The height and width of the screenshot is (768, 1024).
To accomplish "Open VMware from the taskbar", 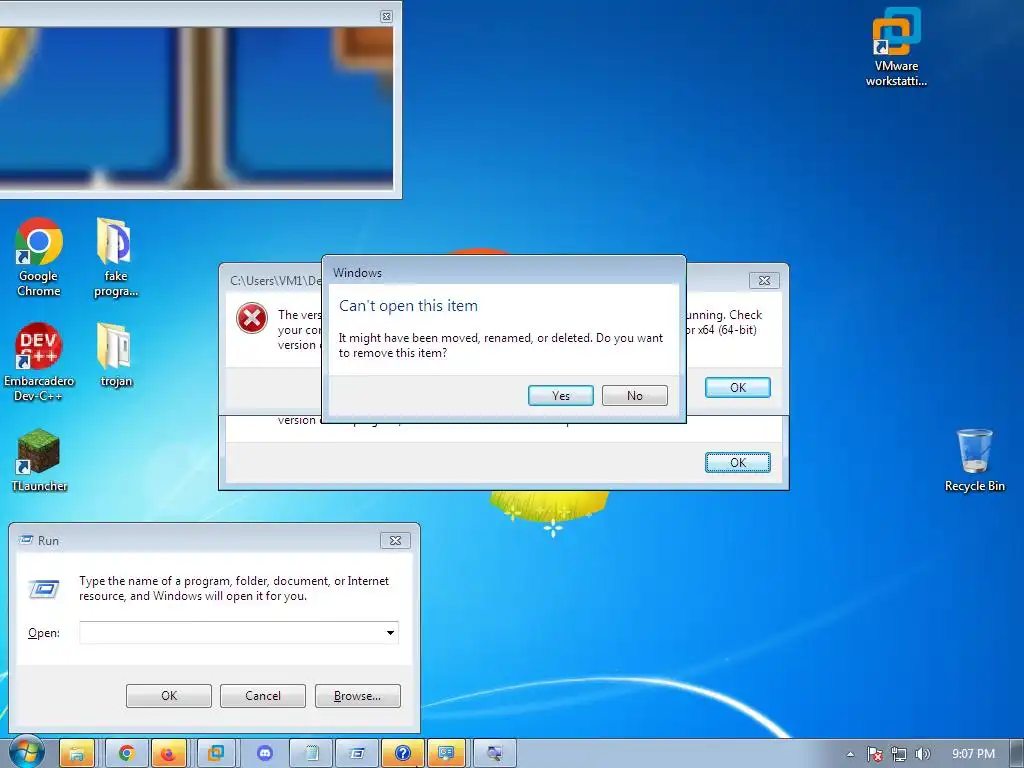I will pyautogui.click(x=216, y=753).
